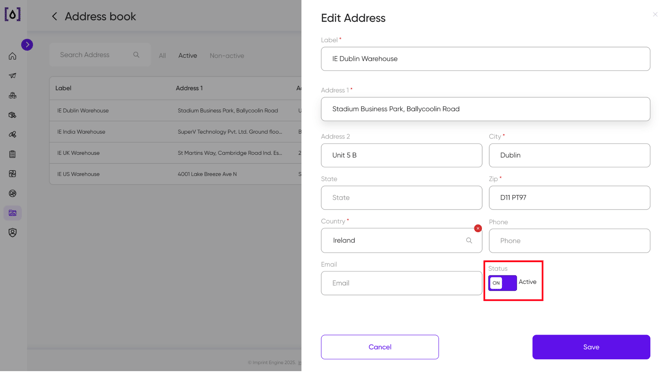Close the Edit Address panel
The image size is (670, 376).
pyautogui.click(x=655, y=15)
